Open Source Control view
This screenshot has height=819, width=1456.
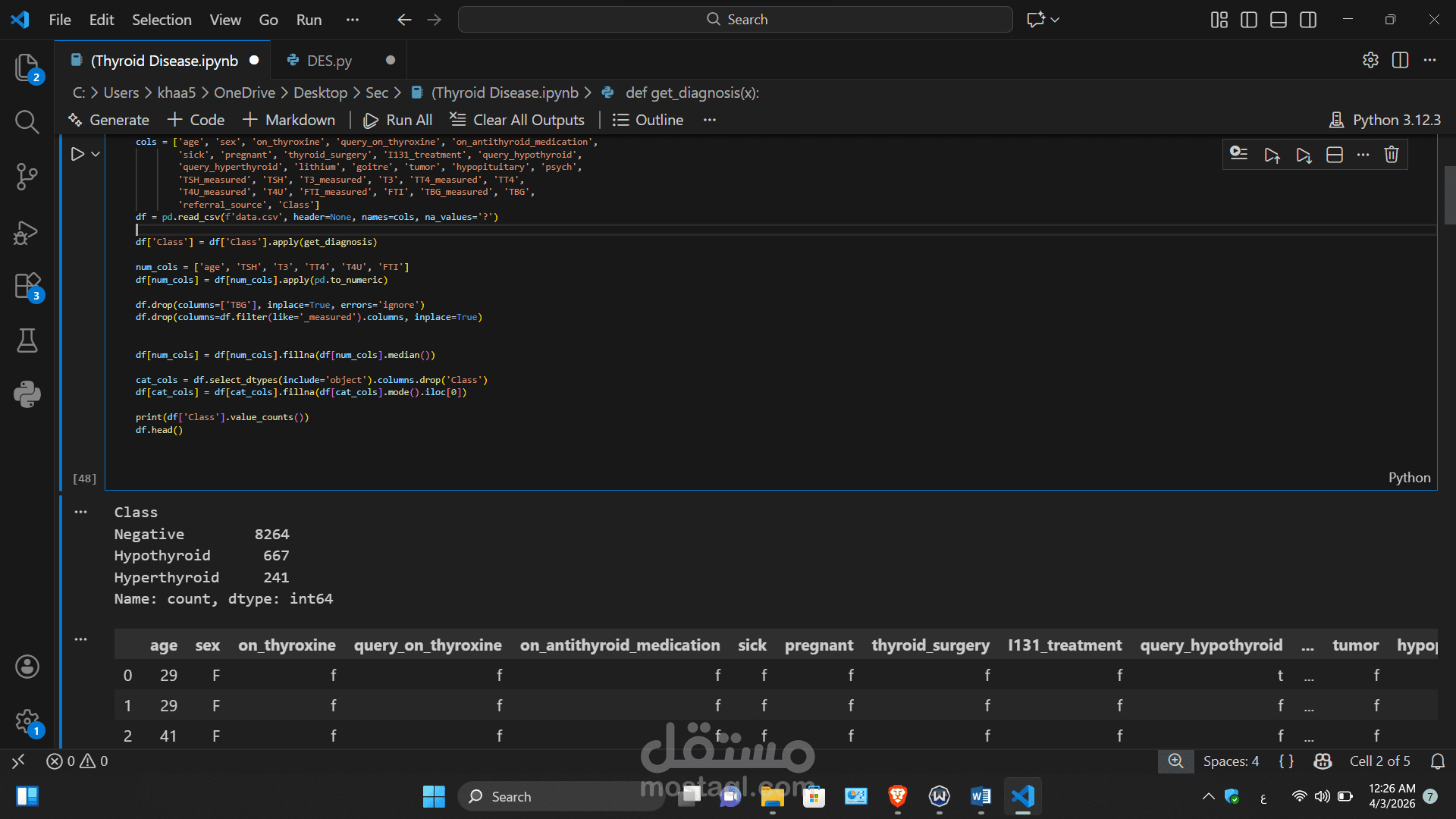27,177
